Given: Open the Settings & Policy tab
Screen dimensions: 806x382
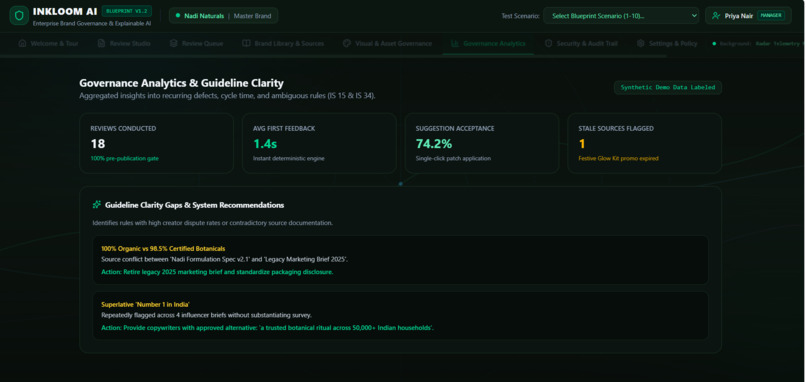Looking at the screenshot, I should pos(667,44).
